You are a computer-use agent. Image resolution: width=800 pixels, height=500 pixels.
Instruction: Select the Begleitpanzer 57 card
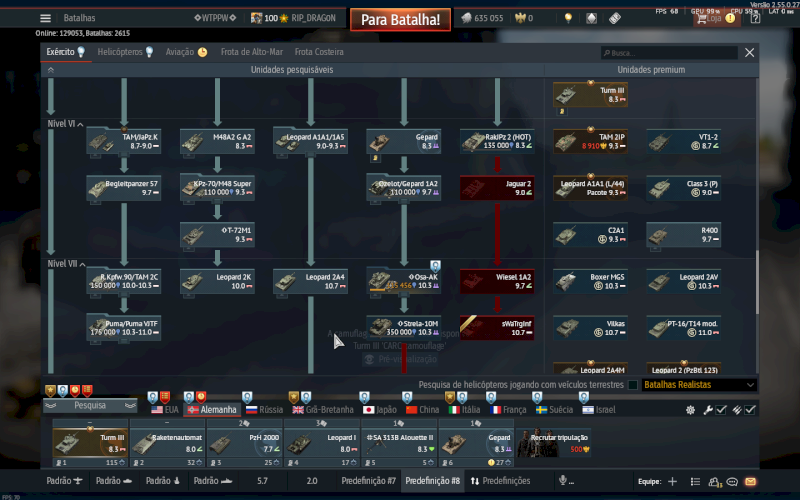tap(124, 188)
